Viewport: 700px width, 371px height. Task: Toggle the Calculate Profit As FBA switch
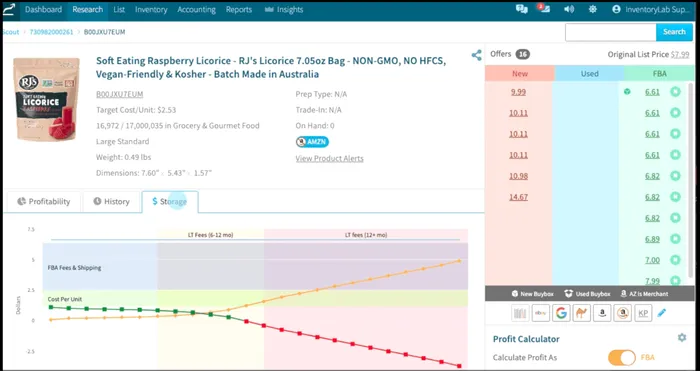622,358
